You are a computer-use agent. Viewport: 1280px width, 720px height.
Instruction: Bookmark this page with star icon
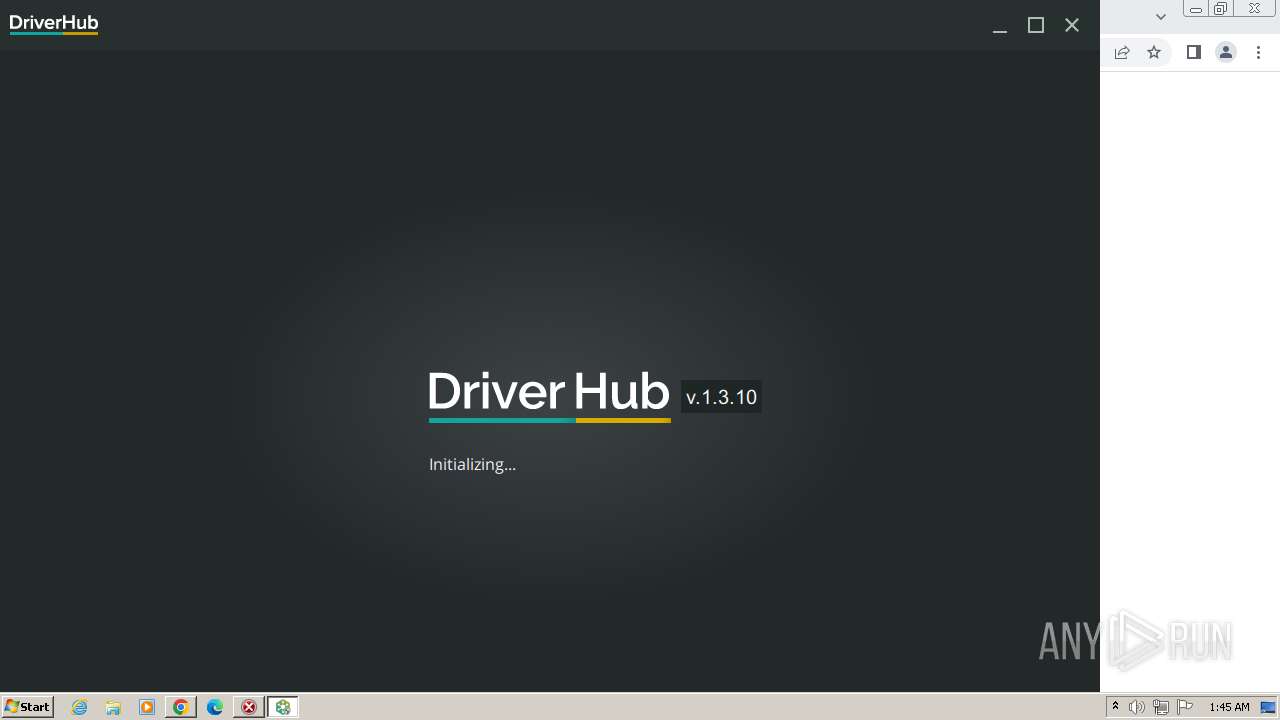point(1154,52)
